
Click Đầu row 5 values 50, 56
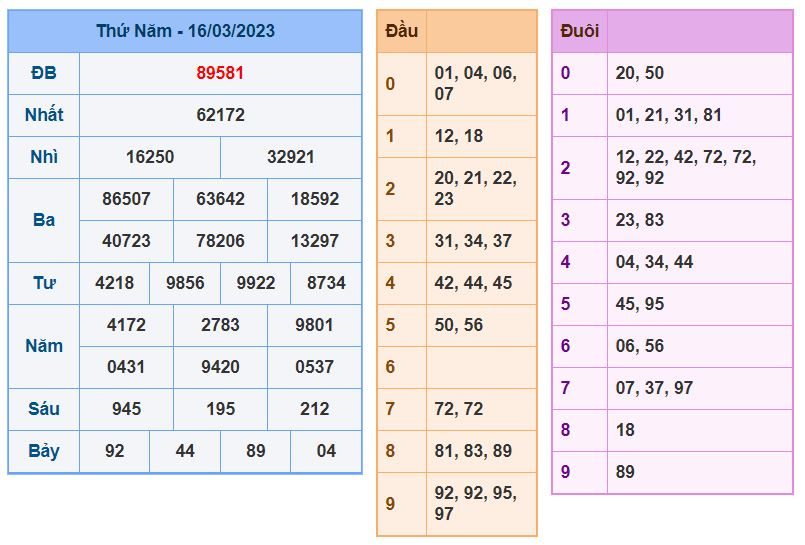click(x=458, y=325)
